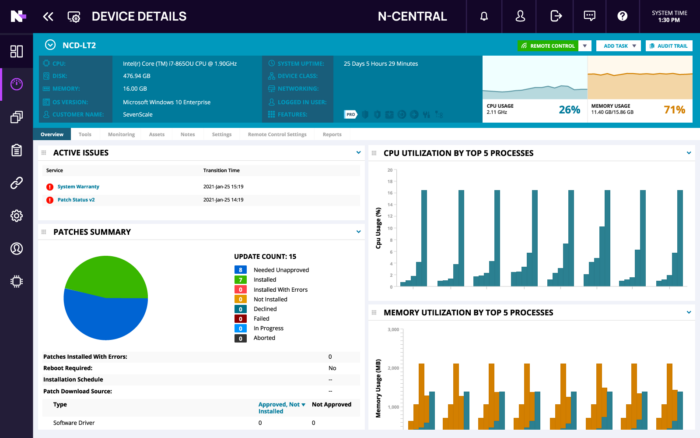Collapse Memory Utilization by Top 5 Processes

tap(688, 313)
